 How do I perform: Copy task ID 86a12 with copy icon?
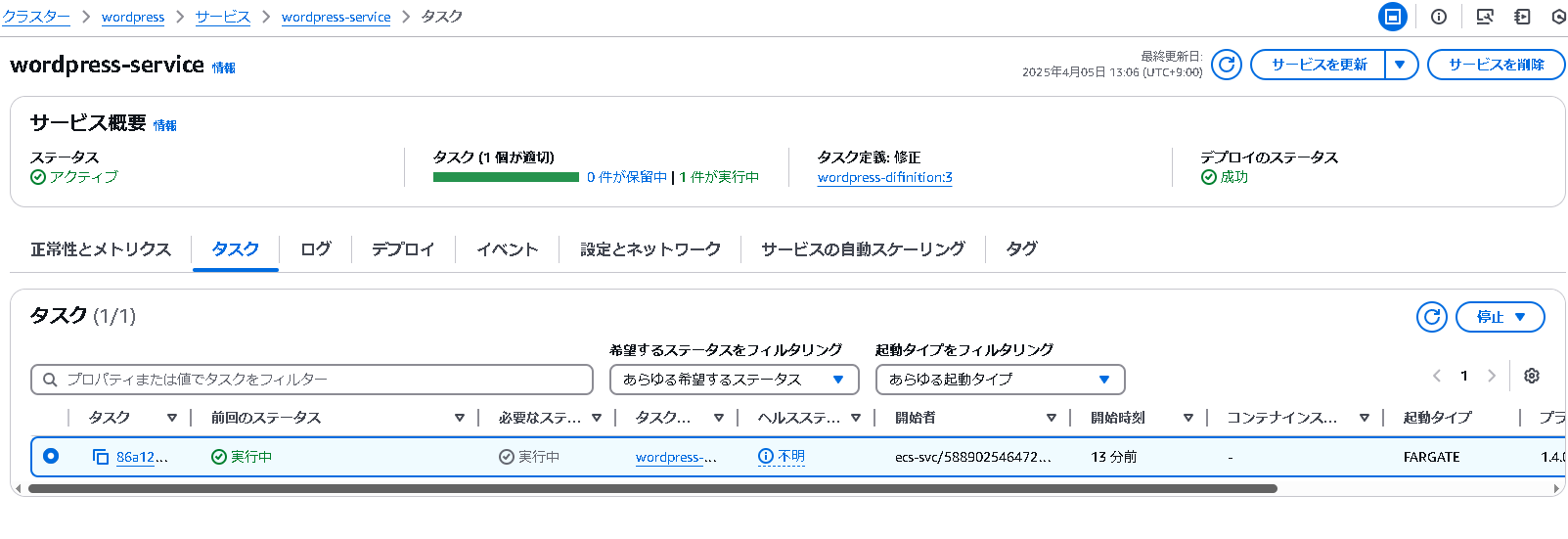point(101,457)
